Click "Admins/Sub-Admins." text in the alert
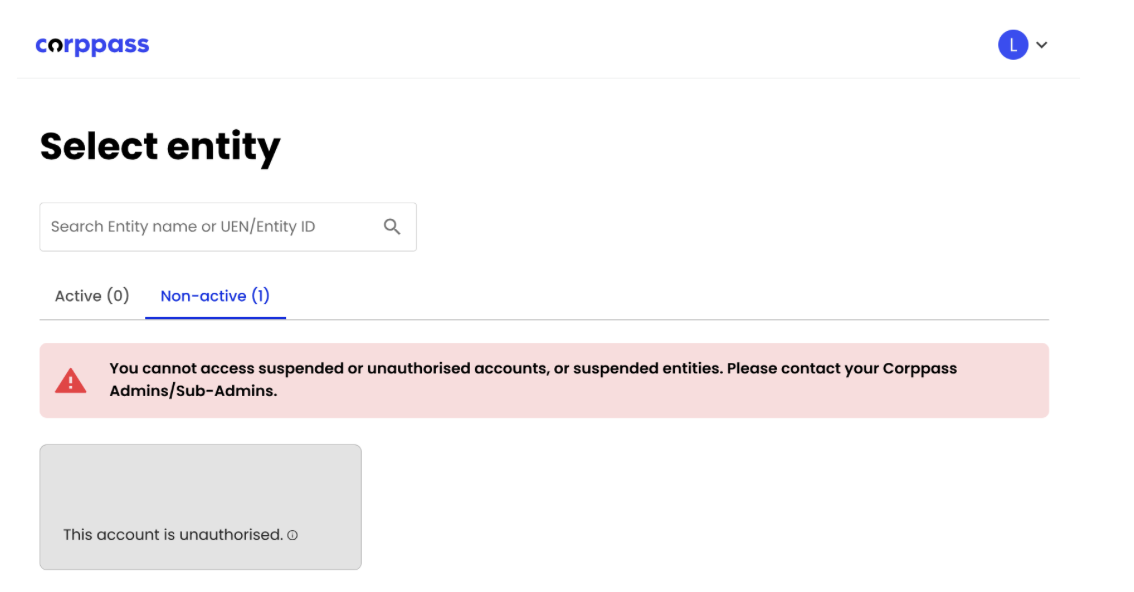This screenshot has height=592, width=1134. pos(193,391)
